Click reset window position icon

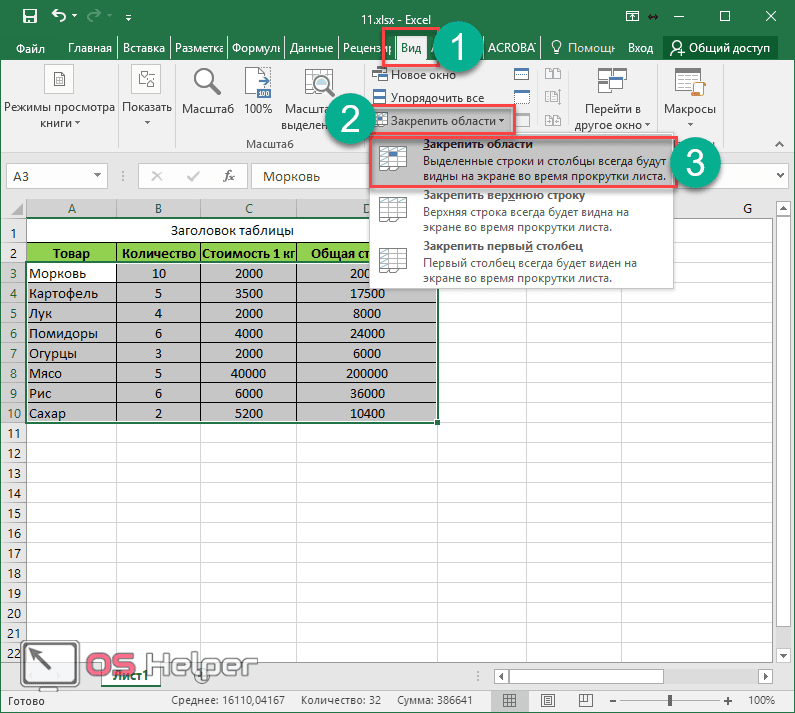pyautogui.click(x=553, y=120)
